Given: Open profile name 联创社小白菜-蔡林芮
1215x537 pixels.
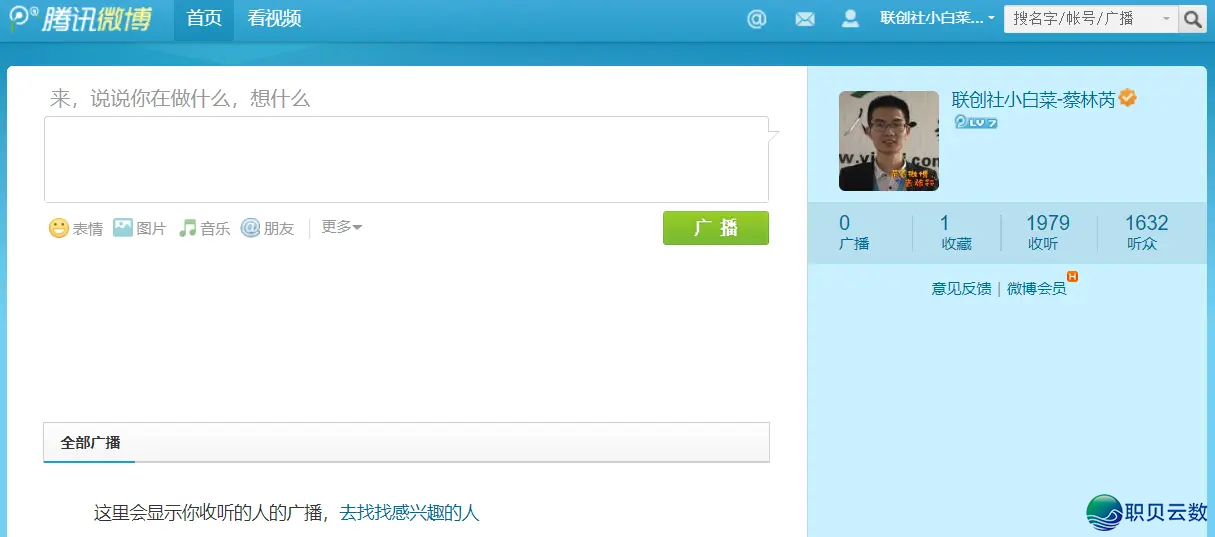Looking at the screenshot, I should click(x=1033, y=99).
